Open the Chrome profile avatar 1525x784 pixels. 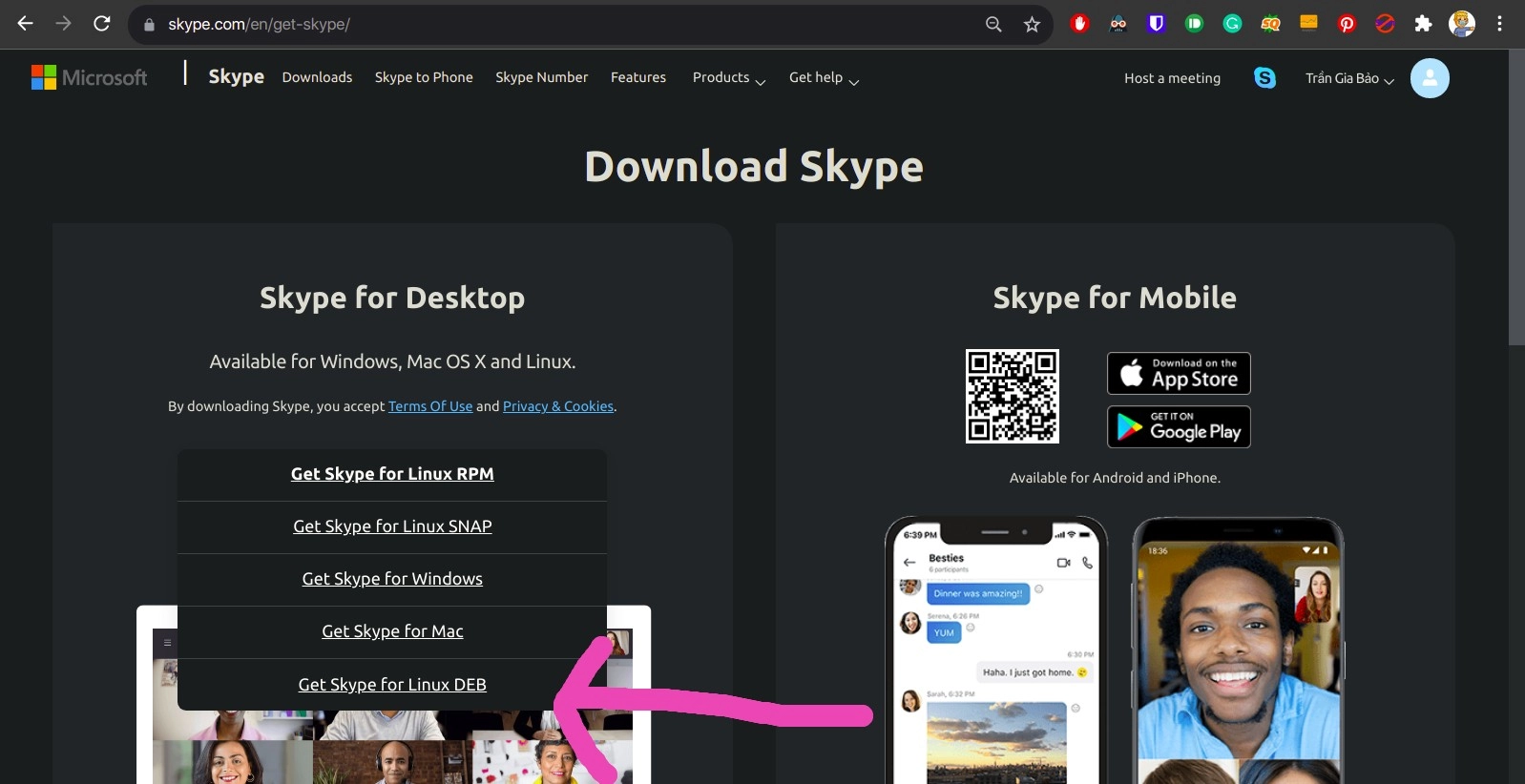[1461, 24]
